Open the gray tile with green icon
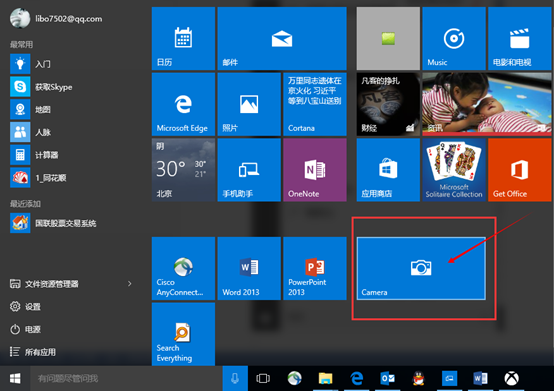The height and width of the screenshot is (391, 554). 388,38
